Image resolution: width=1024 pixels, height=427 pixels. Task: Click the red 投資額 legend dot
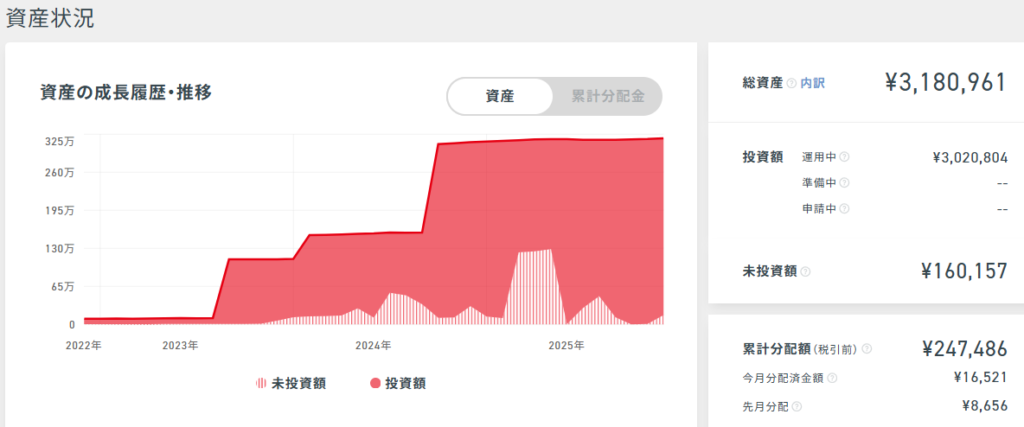(375, 383)
